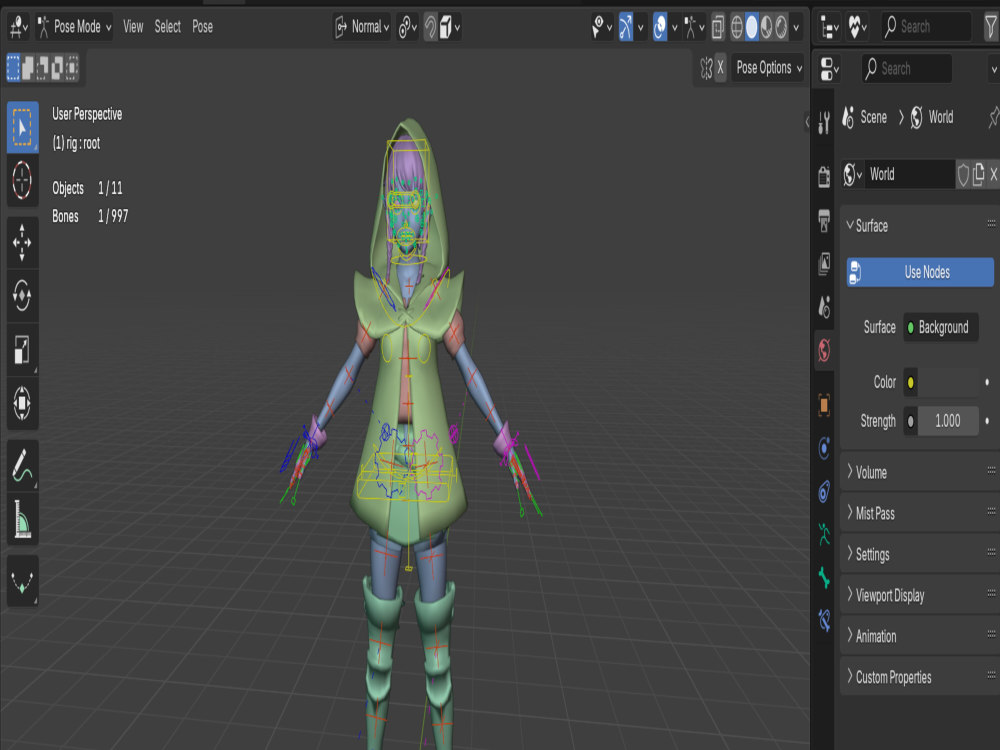The image size is (1000, 750).
Task: Switch to material preview shading
Action: point(767,27)
